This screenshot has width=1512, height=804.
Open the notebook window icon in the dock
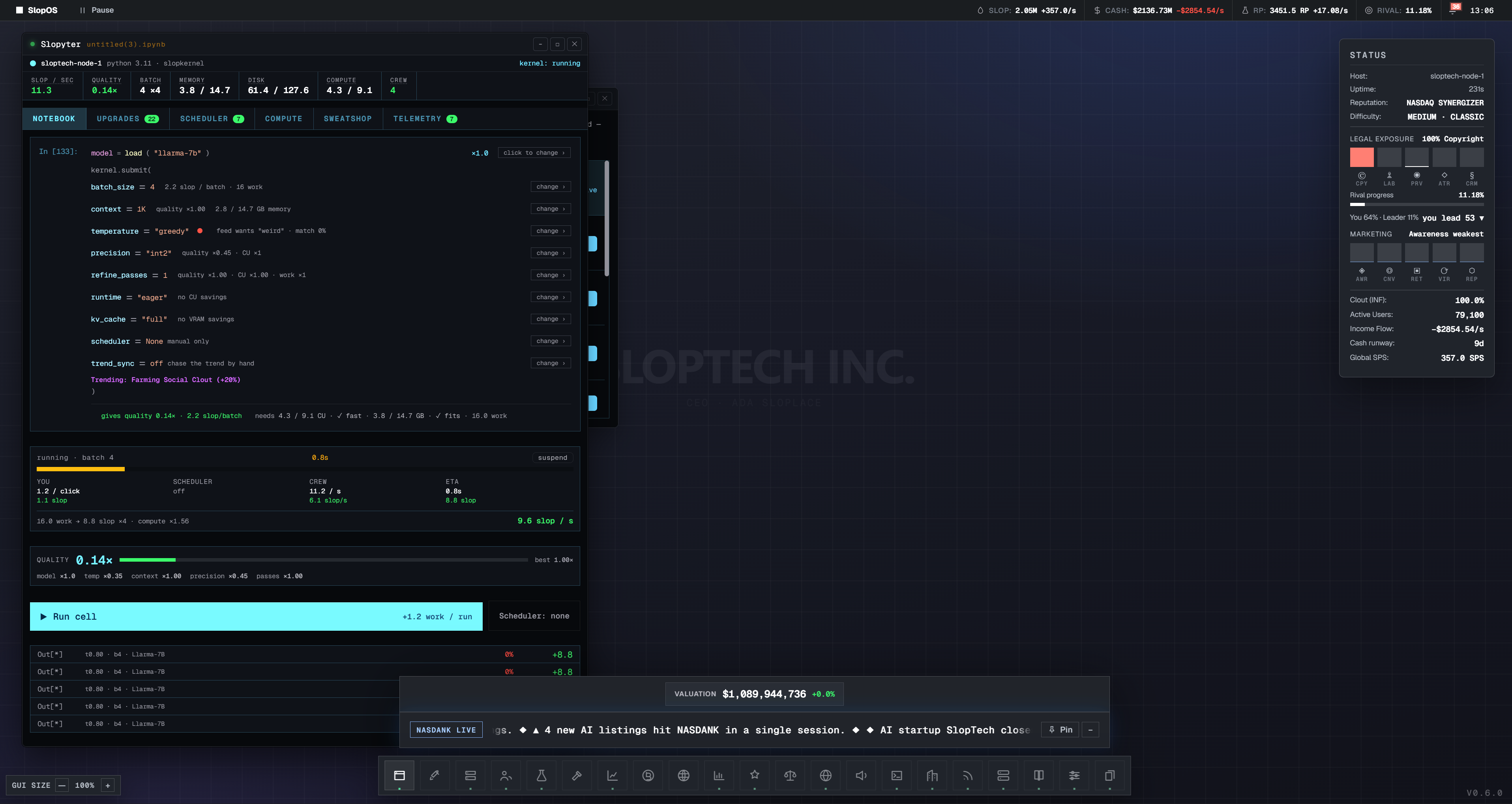tap(399, 775)
